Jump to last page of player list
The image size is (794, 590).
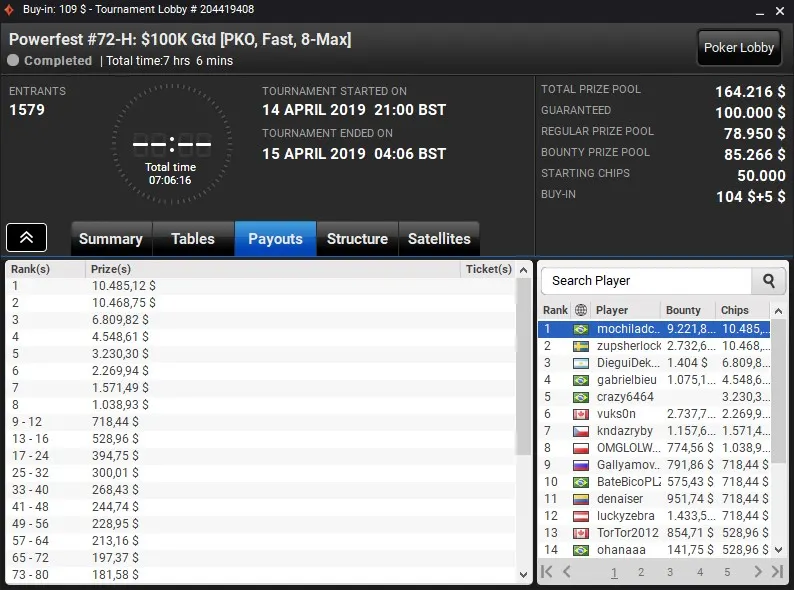pyautogui.click(x=777, y=572)
